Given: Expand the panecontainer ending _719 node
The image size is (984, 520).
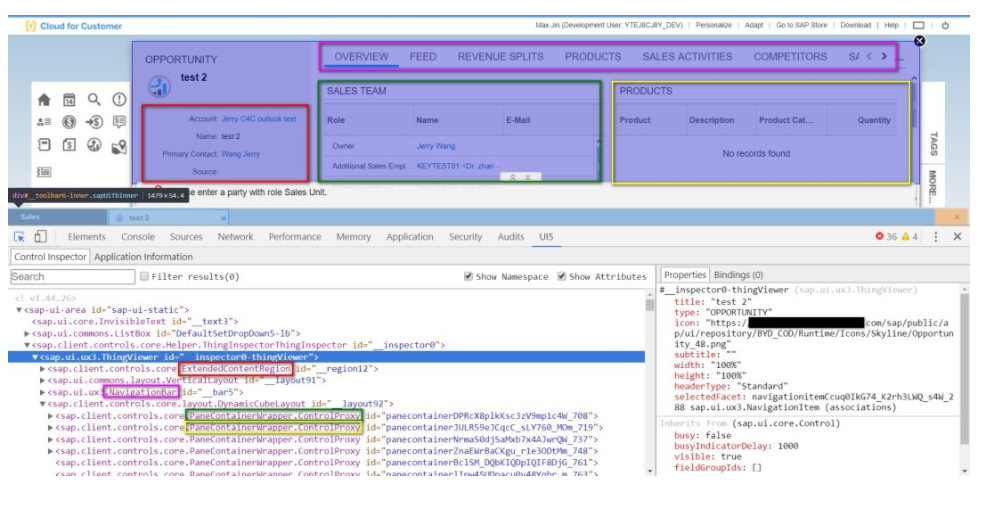Looking at the screenshot, I should click(51, 428).
